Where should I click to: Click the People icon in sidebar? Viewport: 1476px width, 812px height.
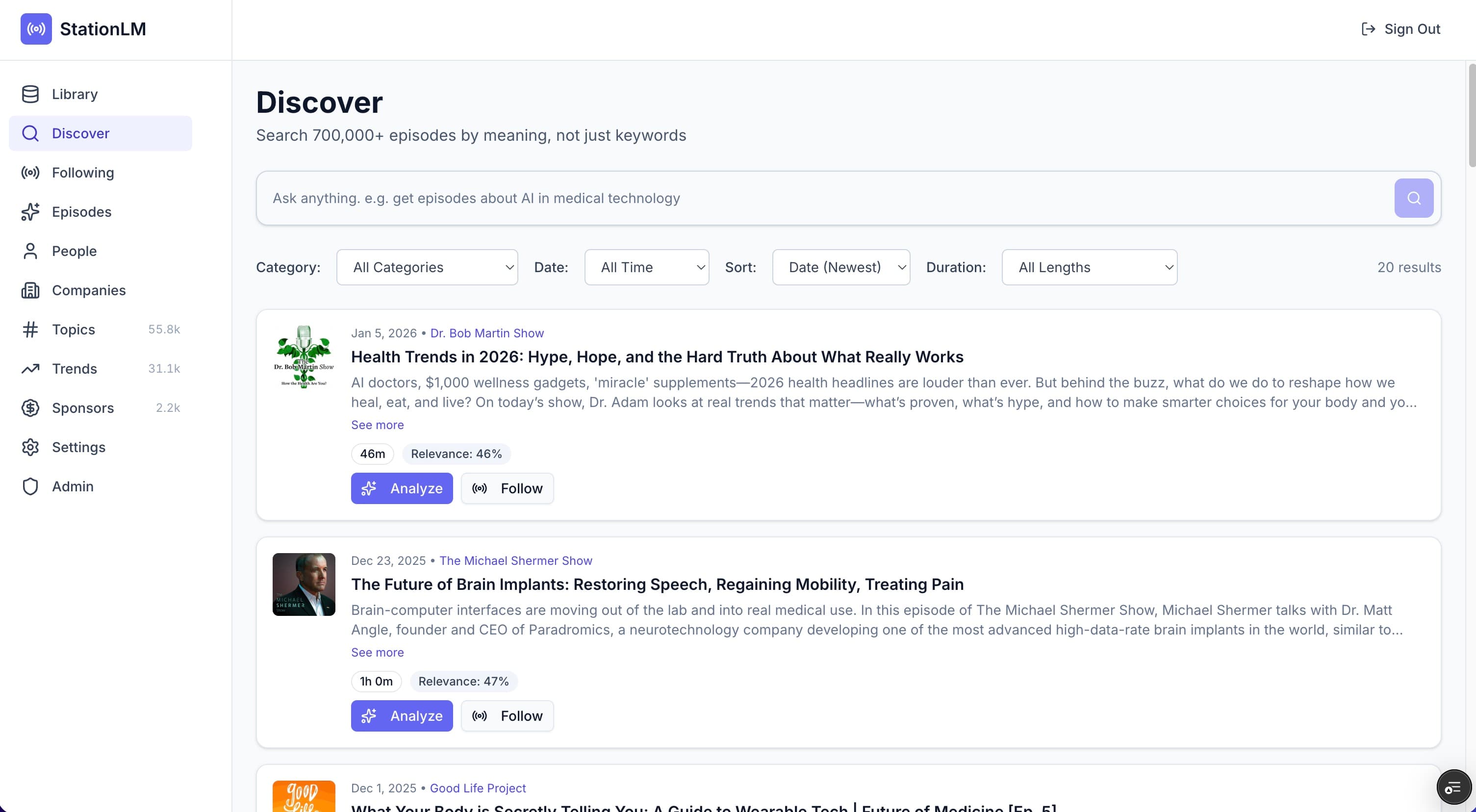tap(30, 251)
